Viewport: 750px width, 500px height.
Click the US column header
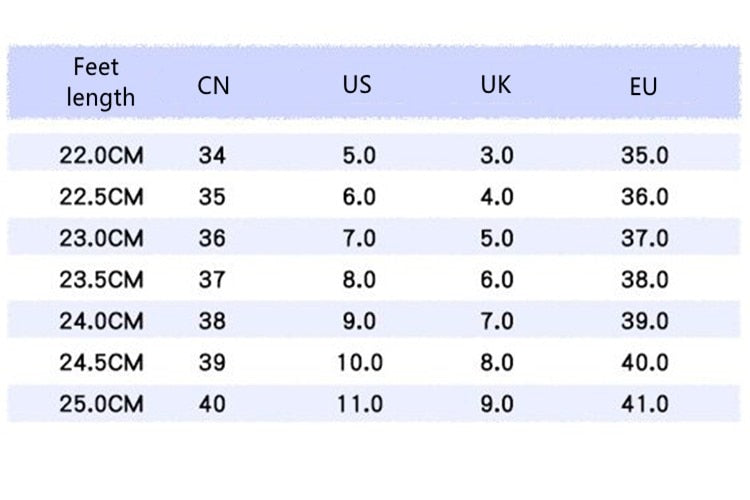[357, 85]
